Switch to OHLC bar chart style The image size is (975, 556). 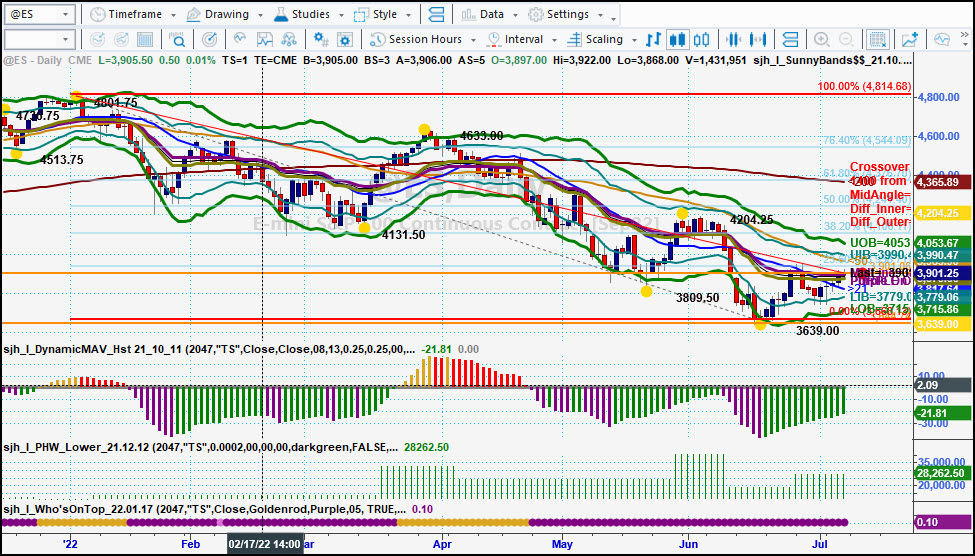653,40
